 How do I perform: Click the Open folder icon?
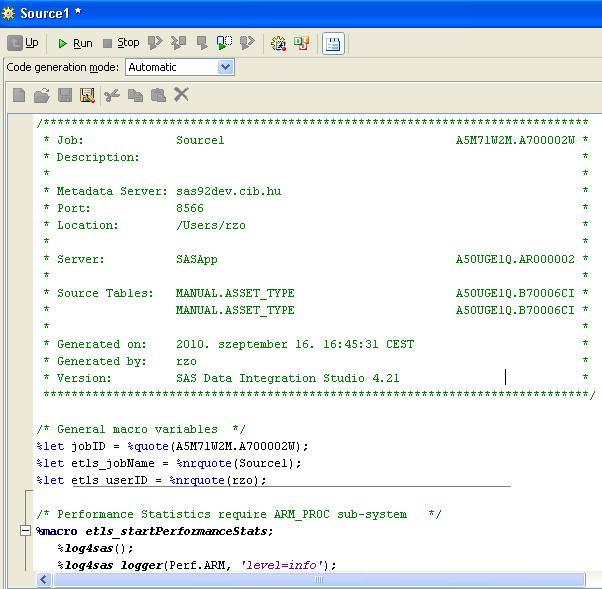click(x=41, y=95)
